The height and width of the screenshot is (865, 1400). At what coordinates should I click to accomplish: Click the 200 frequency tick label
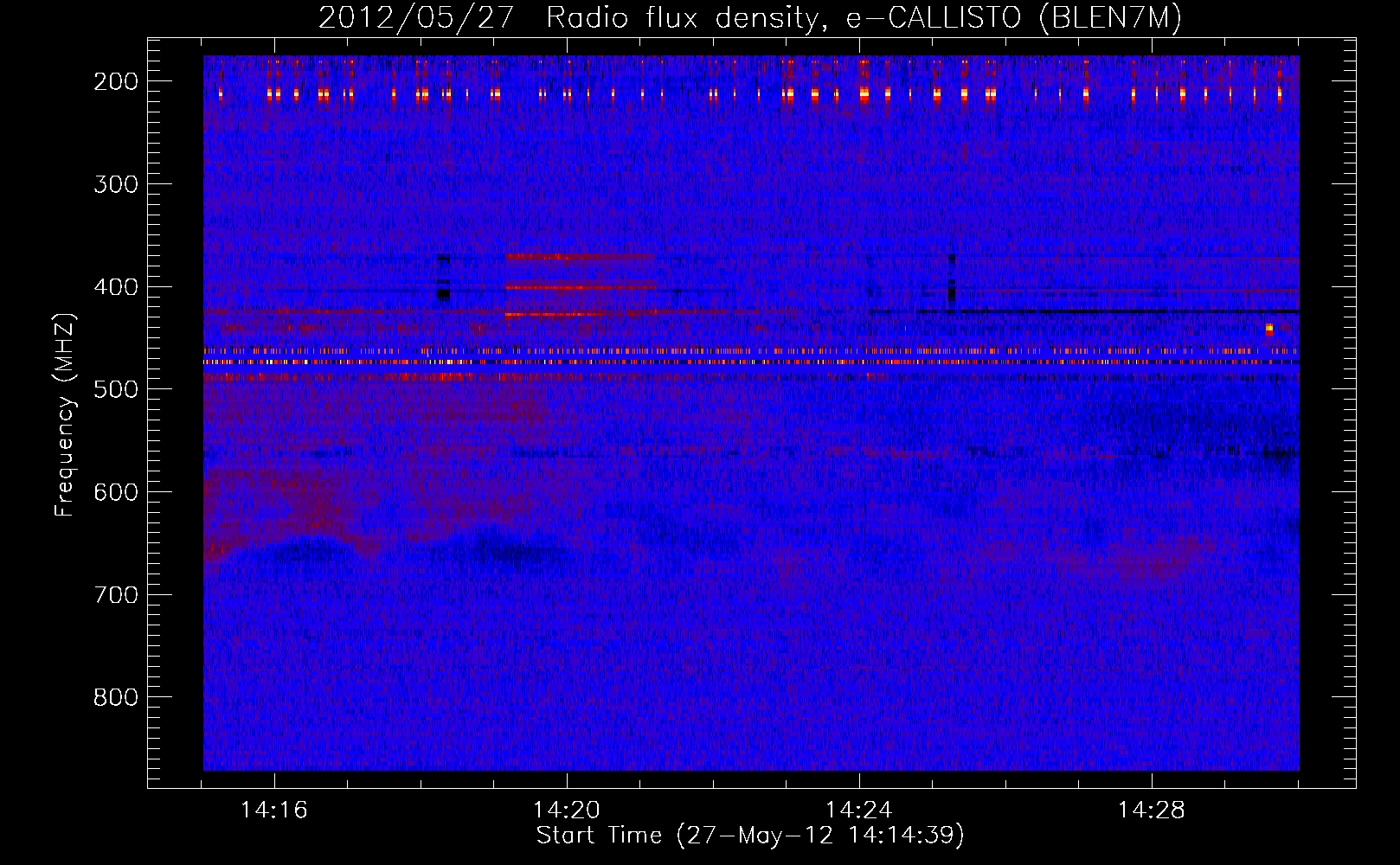[116, 81]
